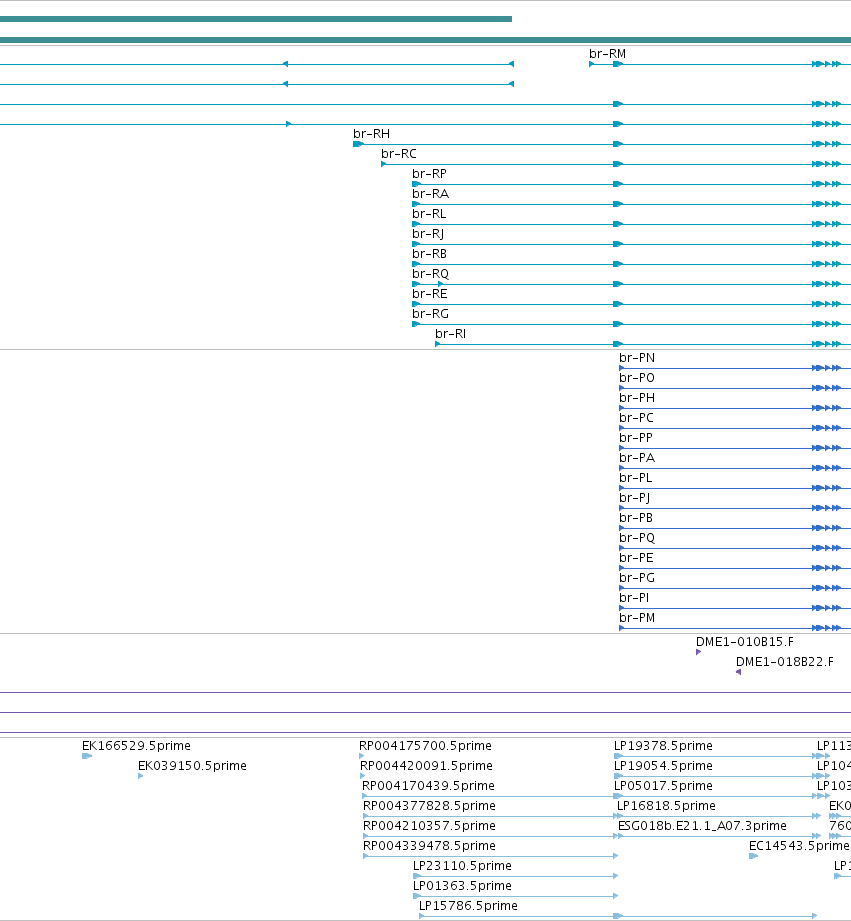The image size is (851, 921).
Task: Click the EK039150.5prime arrow glyph
Action: (140, 776)
